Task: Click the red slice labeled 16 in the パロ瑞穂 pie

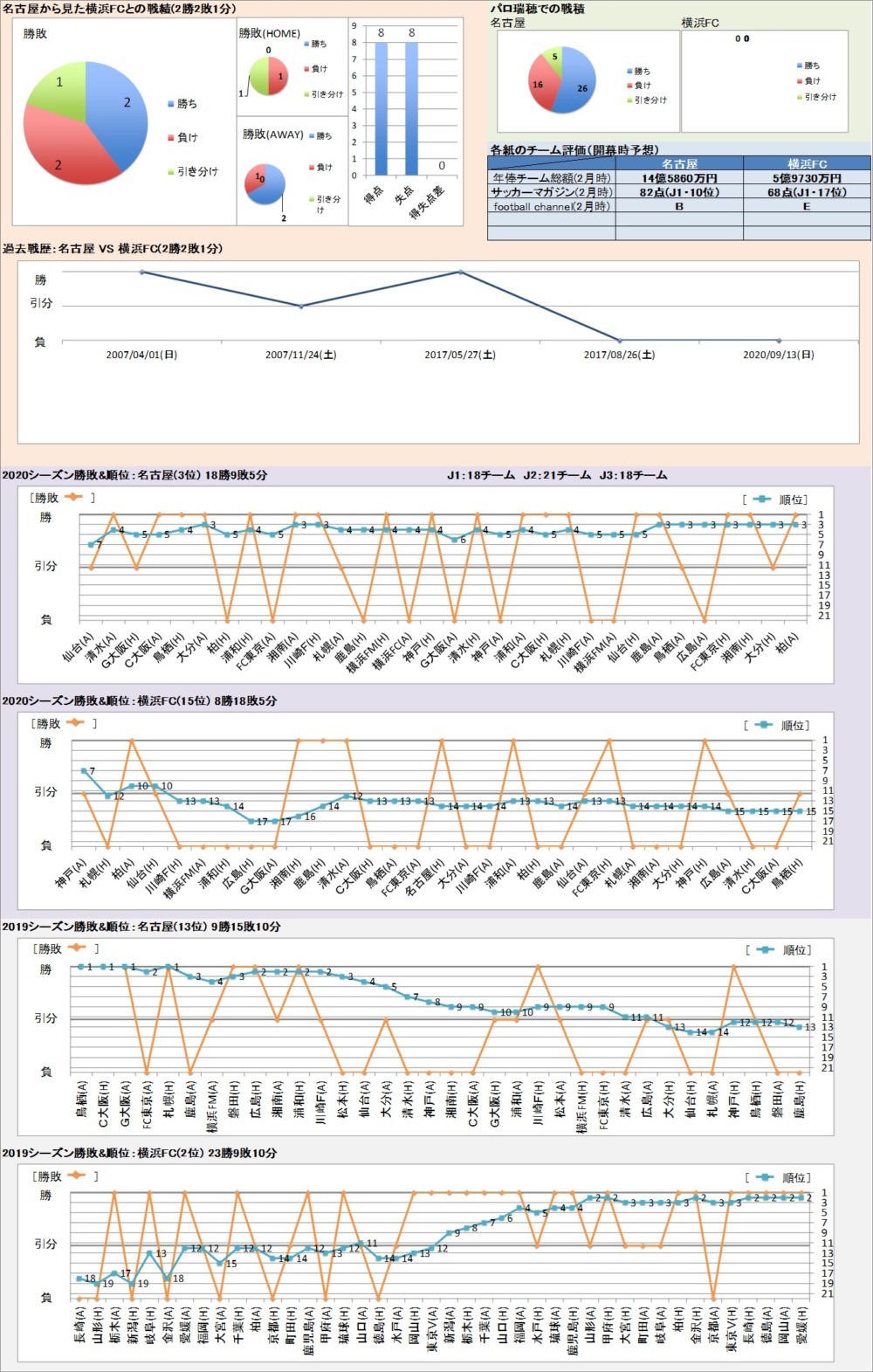Action: (541, 87)
